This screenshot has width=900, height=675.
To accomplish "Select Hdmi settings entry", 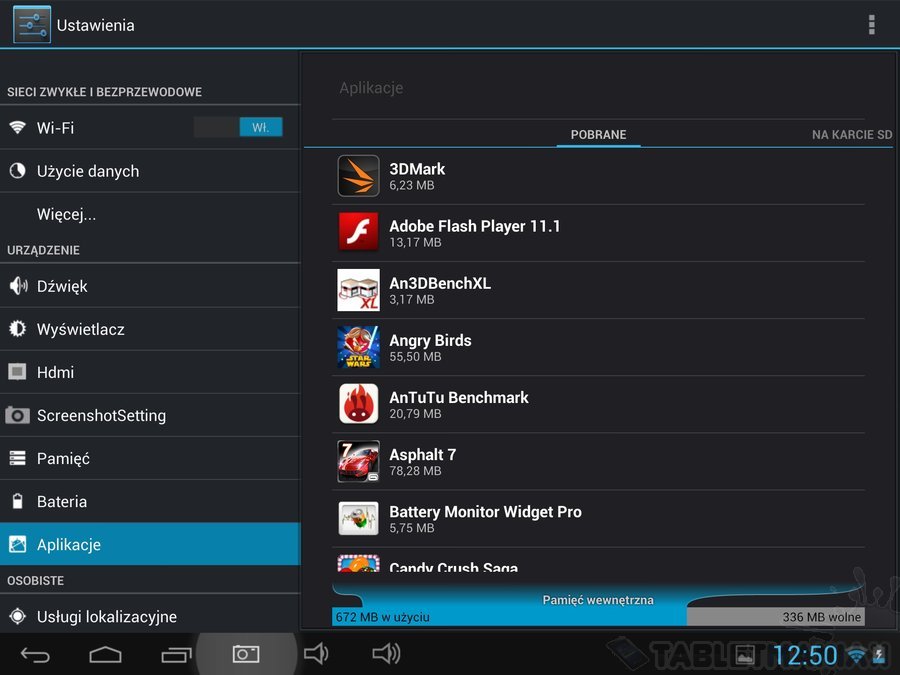I will [150, 372].
